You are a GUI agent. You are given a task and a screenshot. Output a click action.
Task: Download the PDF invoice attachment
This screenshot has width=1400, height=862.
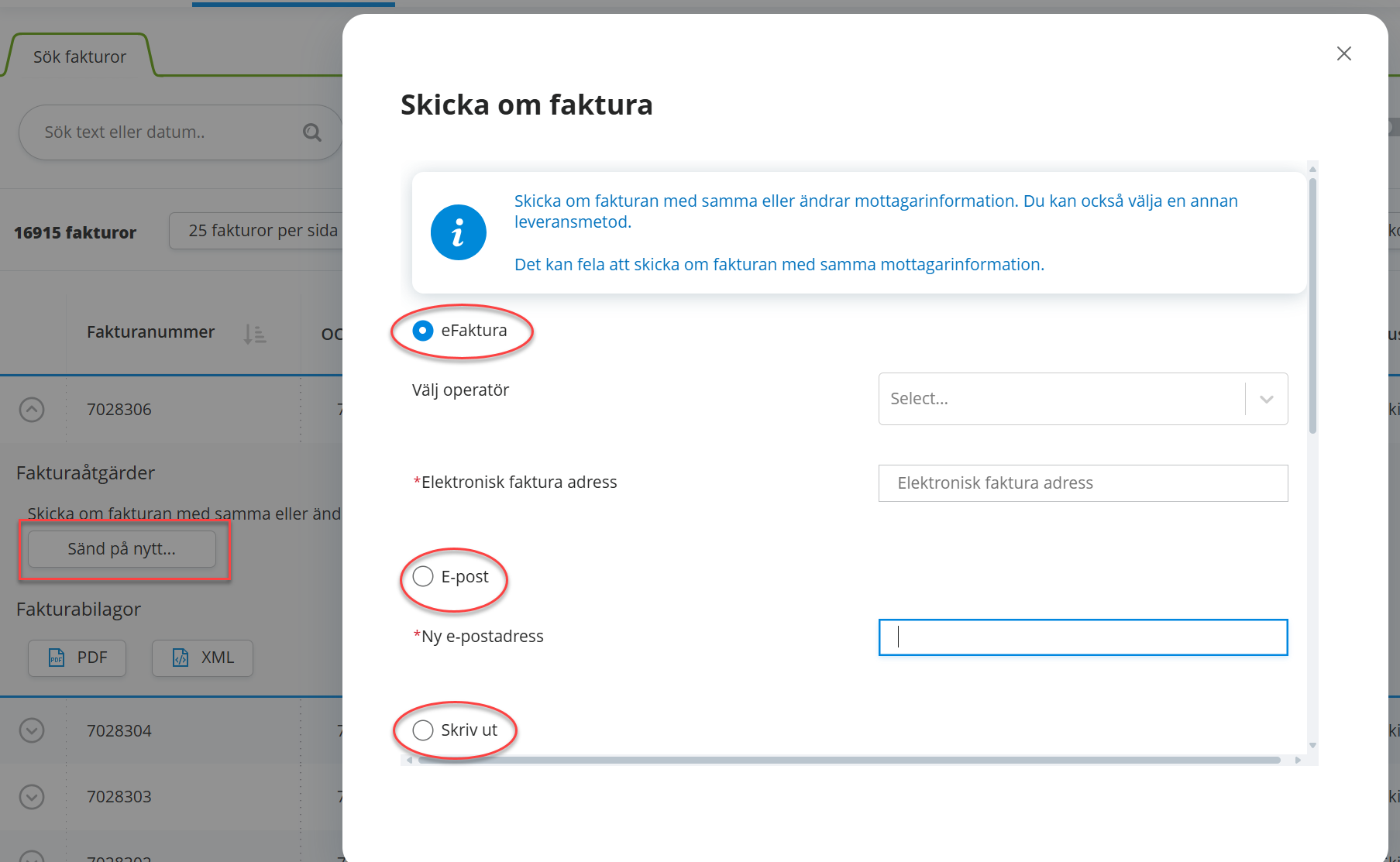click(77, 658)
